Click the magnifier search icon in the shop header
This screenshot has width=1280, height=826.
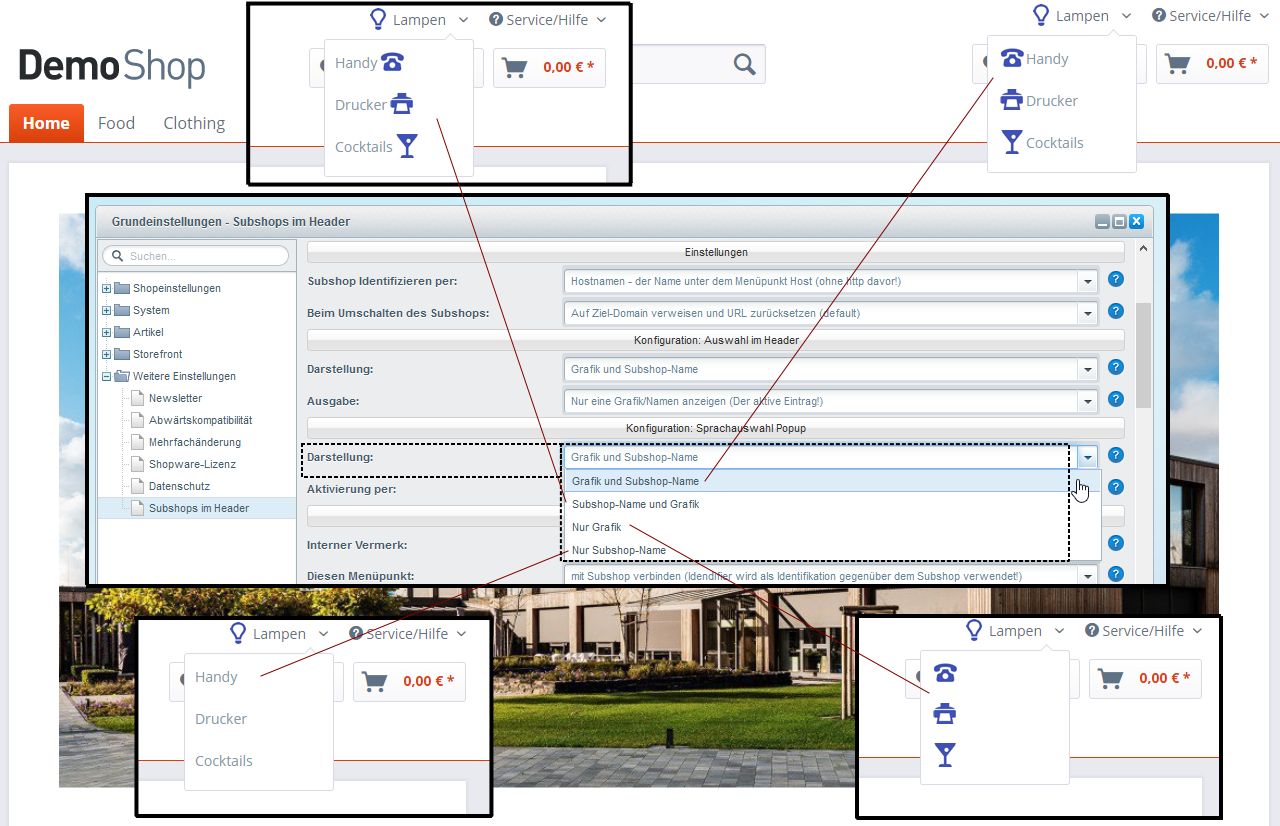(745, 65)
